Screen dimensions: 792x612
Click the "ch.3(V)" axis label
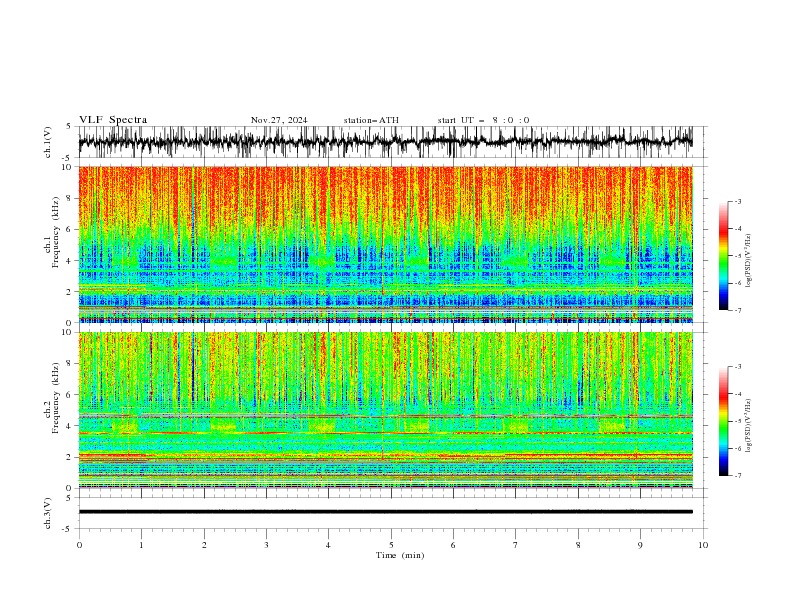[x=48, y=513]
